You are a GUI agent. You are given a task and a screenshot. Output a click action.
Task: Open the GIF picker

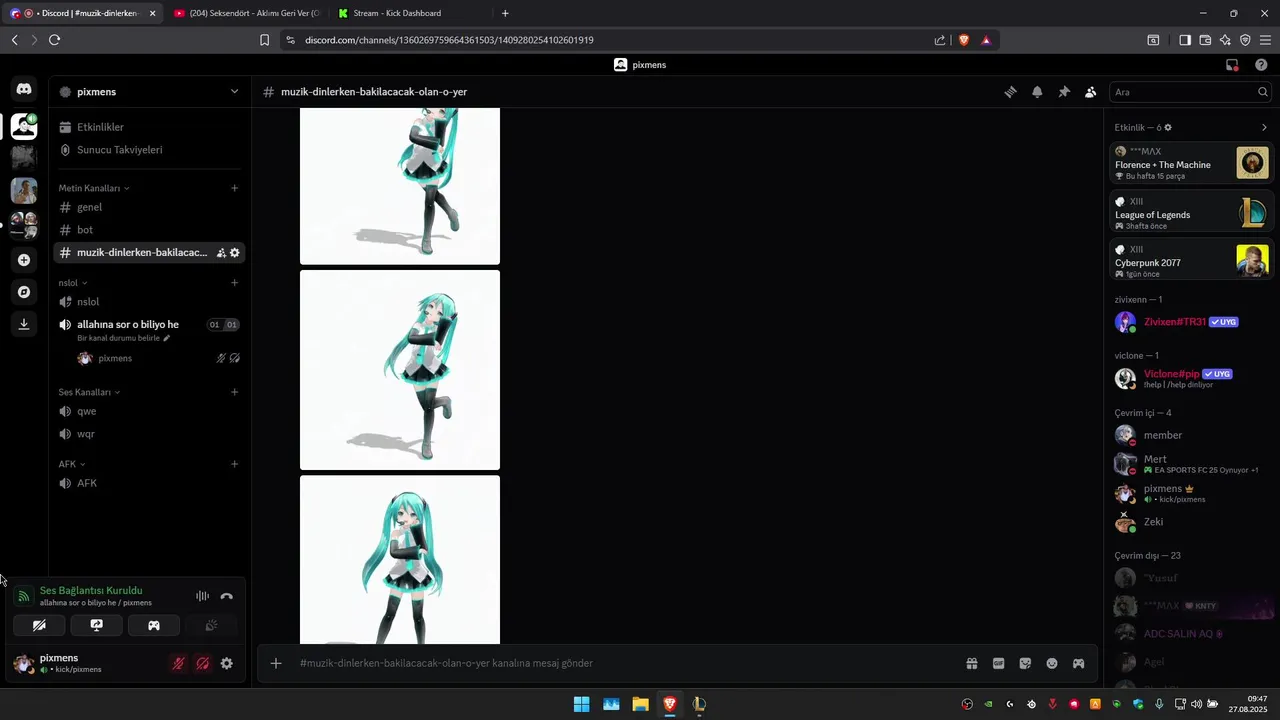click(998, 663)
